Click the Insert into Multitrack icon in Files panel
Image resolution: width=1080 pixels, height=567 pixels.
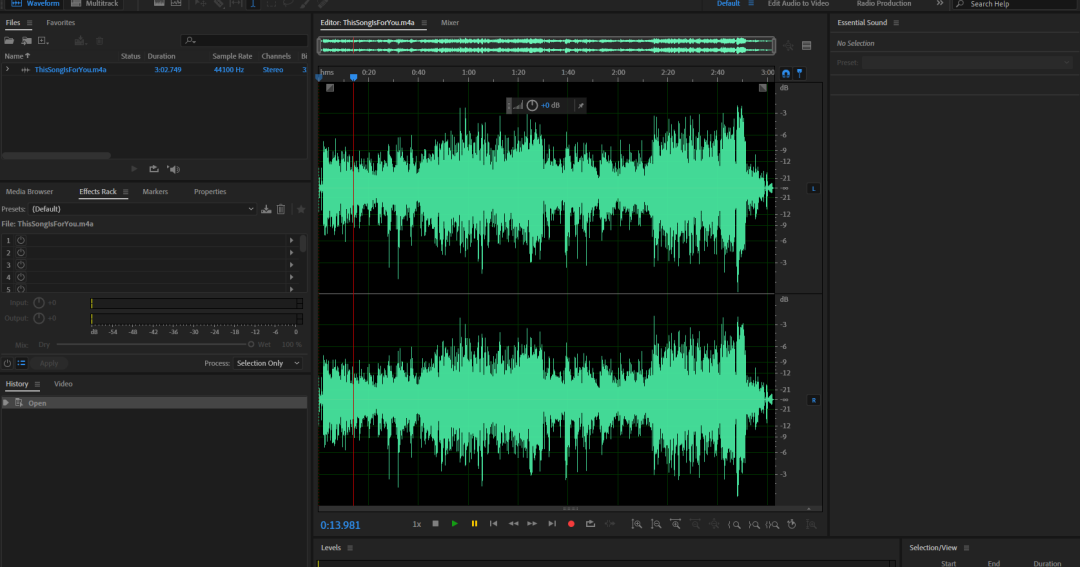(x=80, y=41)
